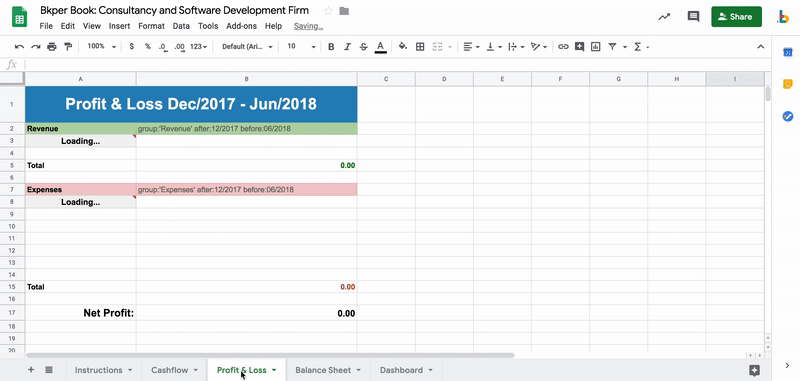Open the Bkper add-on sidebar icon
Image resolution: width=800 pixels, height=381 pixels.
pyautogui.click(x=783, y=17)
